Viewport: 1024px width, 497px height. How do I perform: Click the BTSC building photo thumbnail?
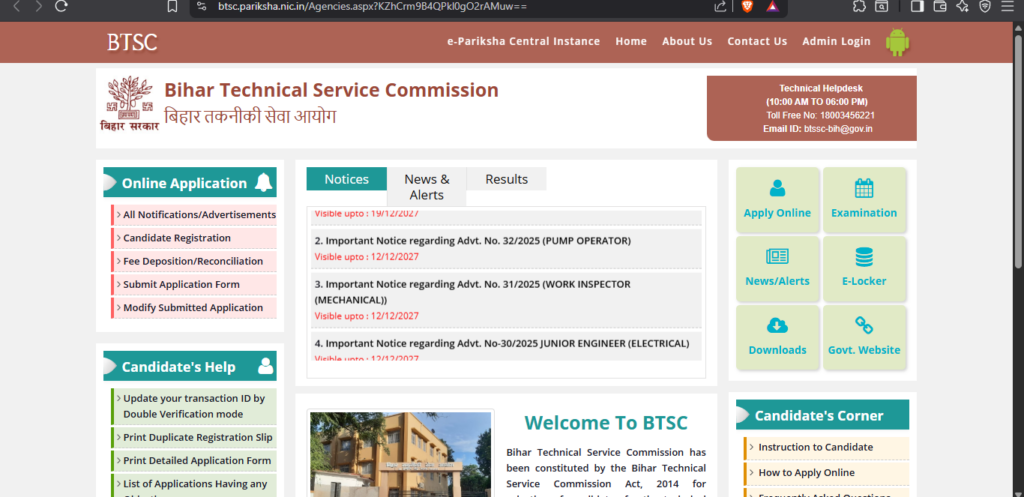(x=400, y=454)
